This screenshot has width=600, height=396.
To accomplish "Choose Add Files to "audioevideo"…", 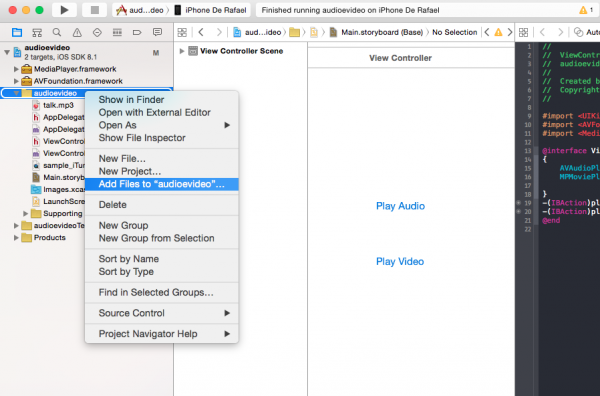I will [x=162, y=184].
